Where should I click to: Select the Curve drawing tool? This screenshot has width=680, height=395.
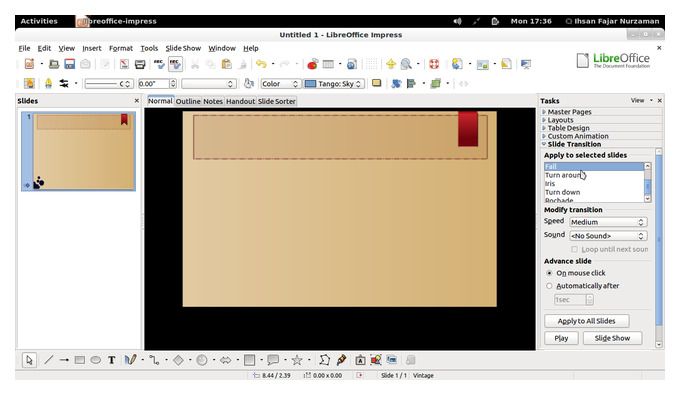(x=130, y=360)
